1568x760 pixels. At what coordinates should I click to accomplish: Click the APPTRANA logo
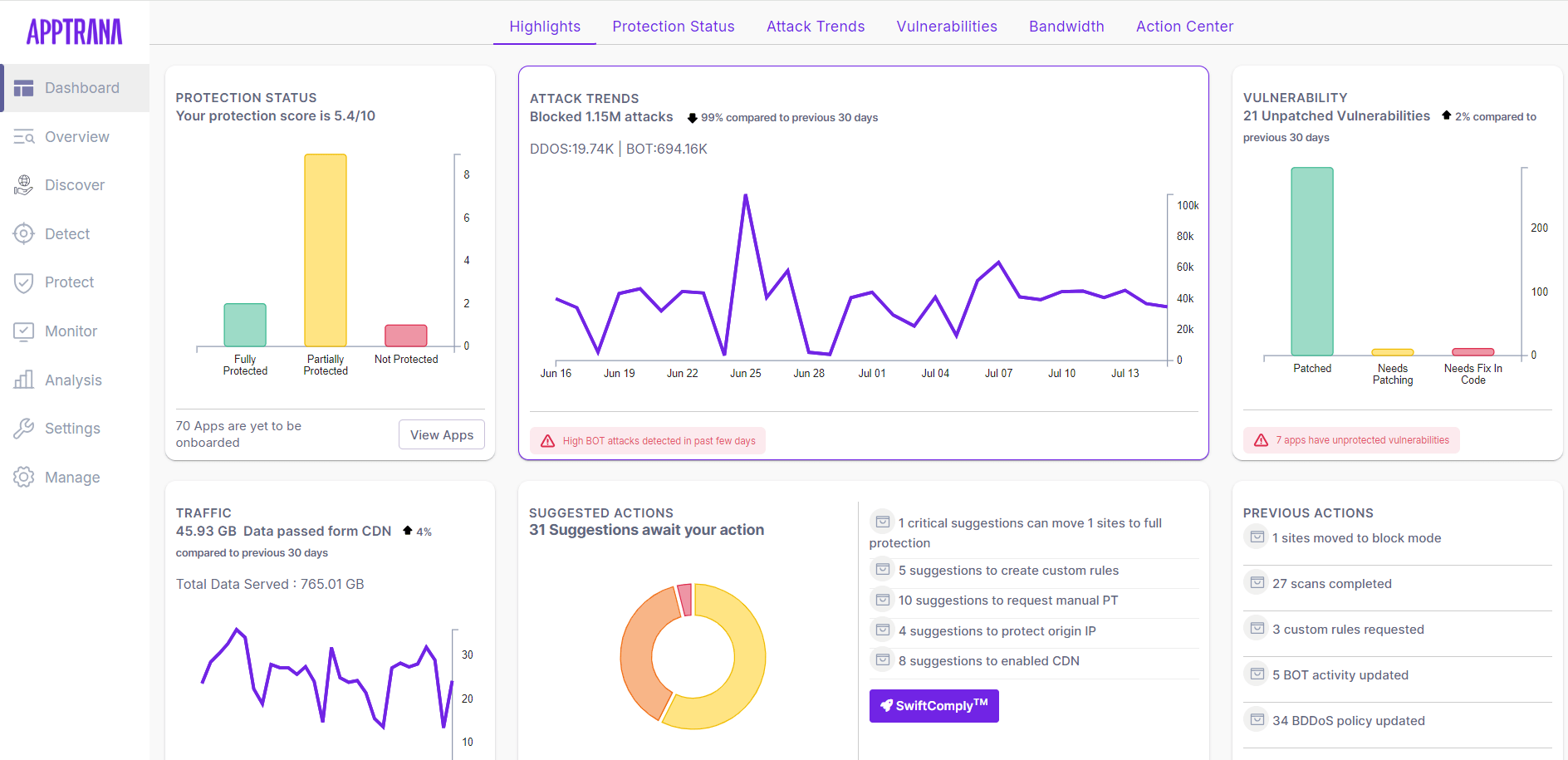[x=75, y=31]
